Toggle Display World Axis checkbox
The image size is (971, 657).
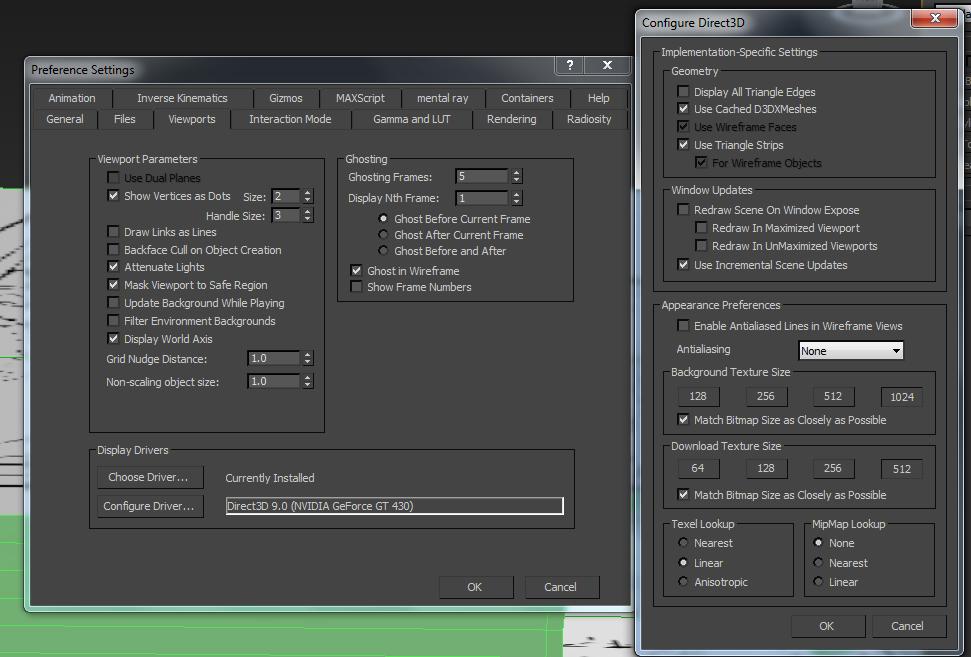coord(113,339)
